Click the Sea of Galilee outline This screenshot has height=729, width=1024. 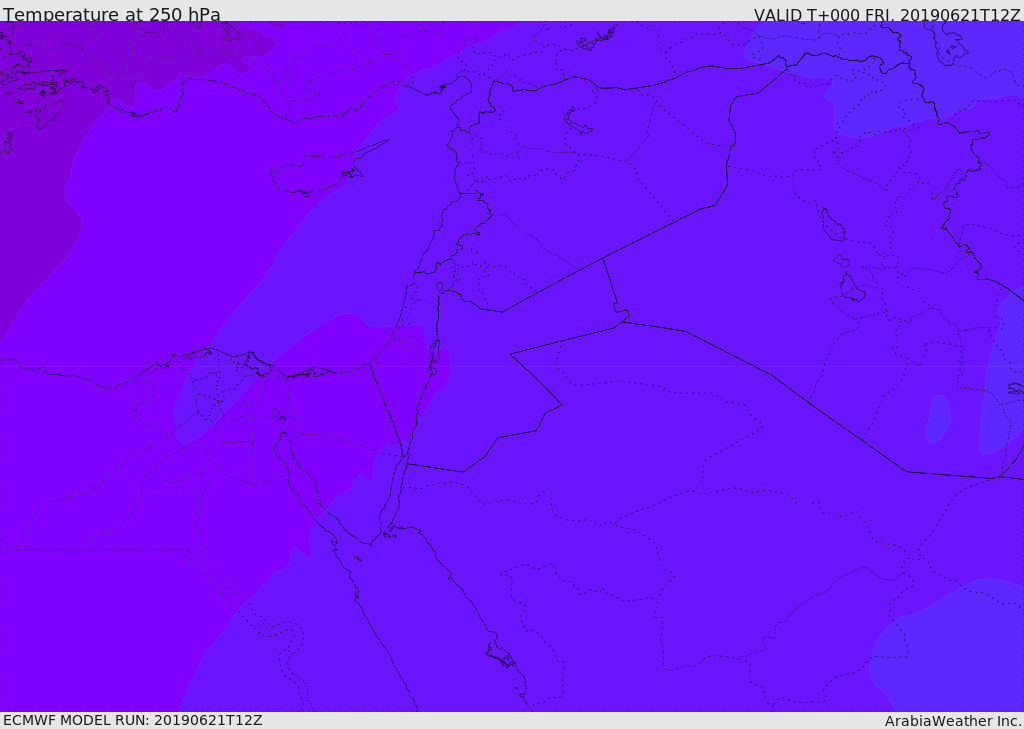[440, 286]
